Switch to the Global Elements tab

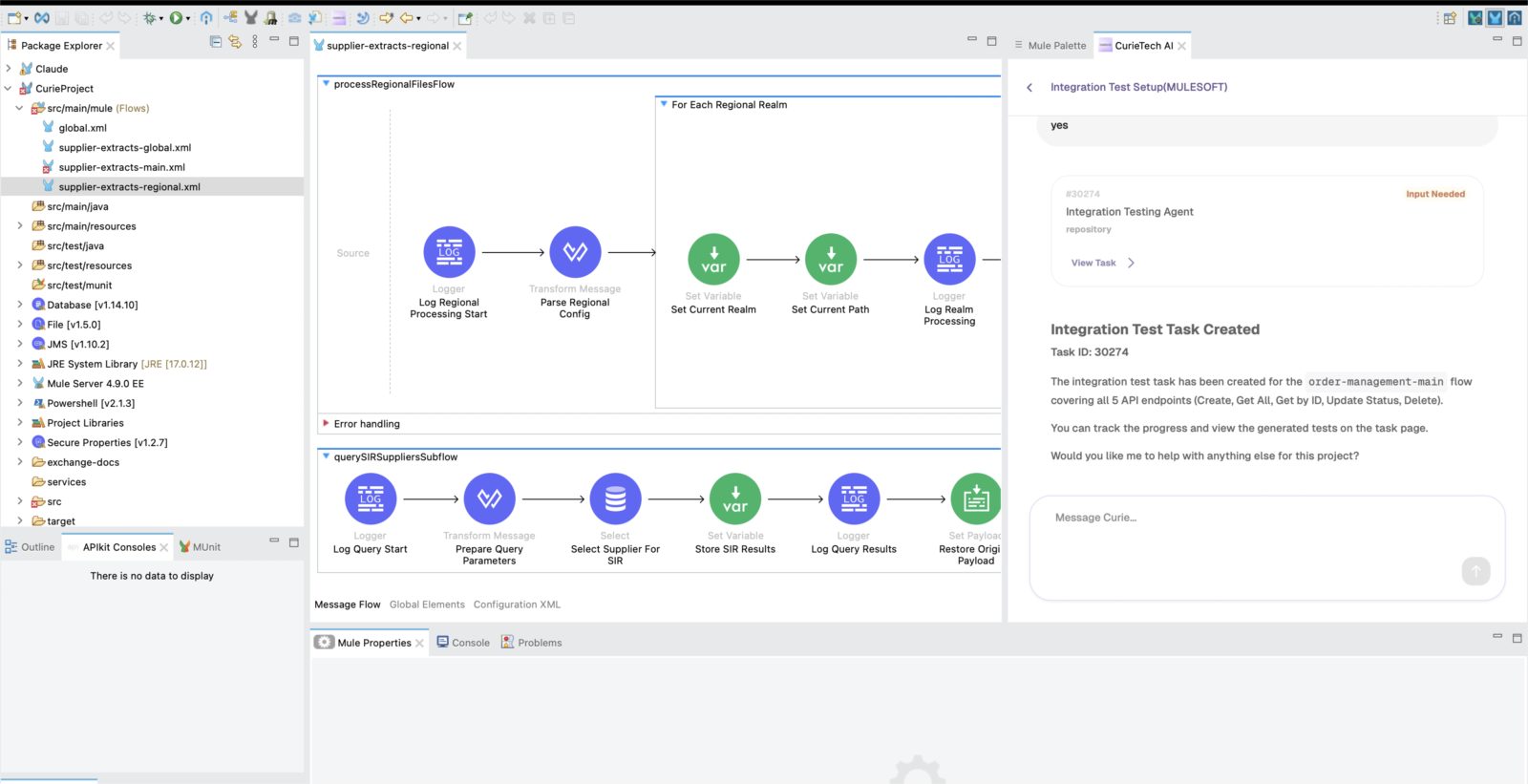tap(427, 604)
